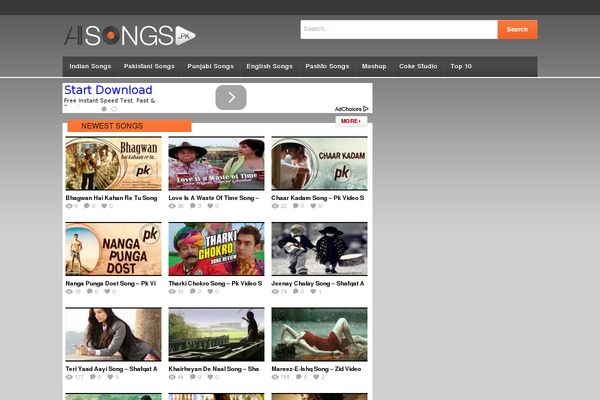Like the Jeenay Chalay song
600x400 pixels.
(313, 292)
